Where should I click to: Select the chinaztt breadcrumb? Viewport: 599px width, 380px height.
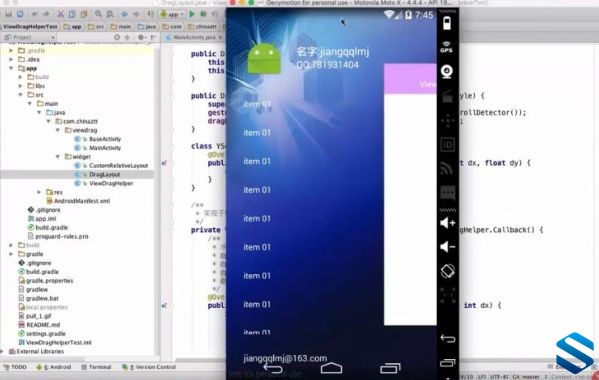coord(202,26)
